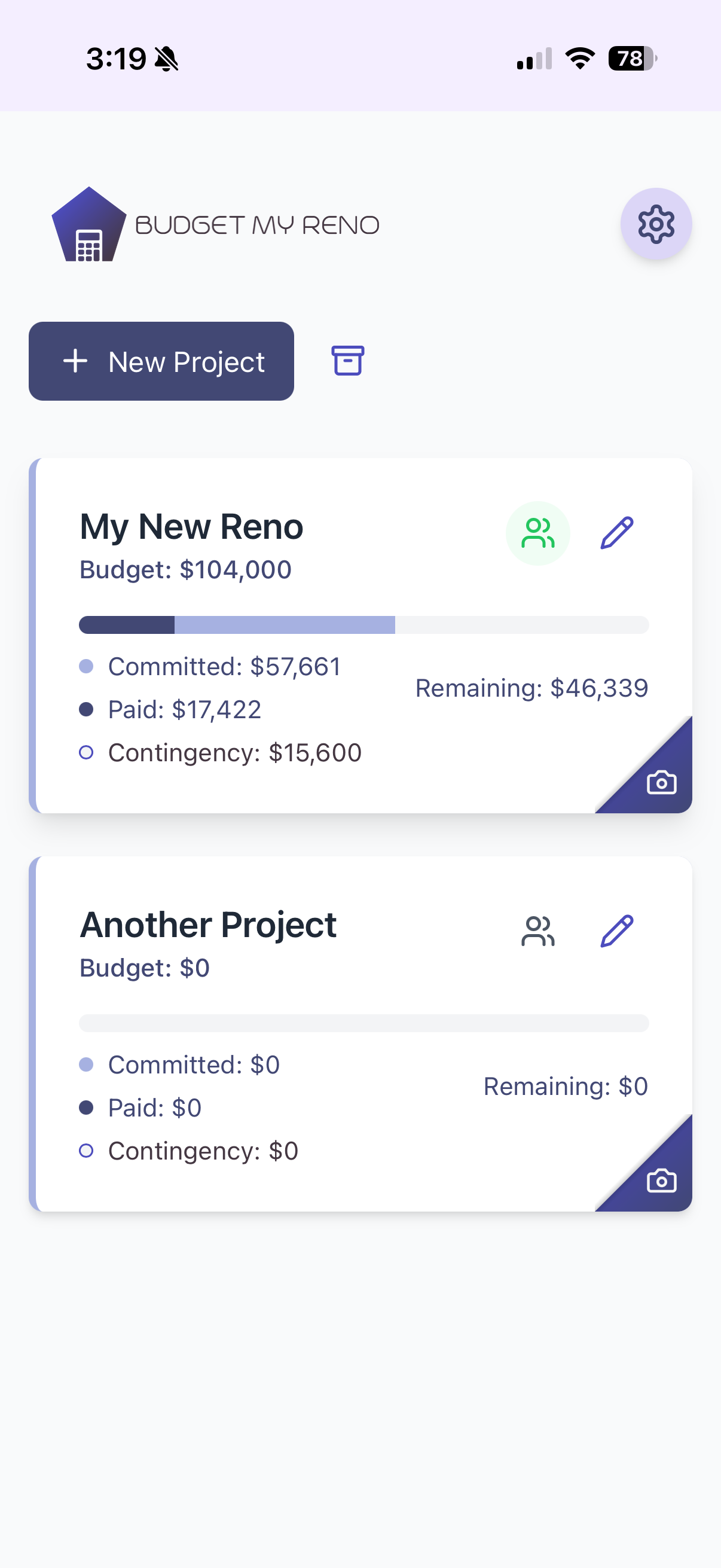The height and width of the screenshot is (1568, 721).
Task: Edit Another Project with pencil icon
Action: click(x=617, y=931)
